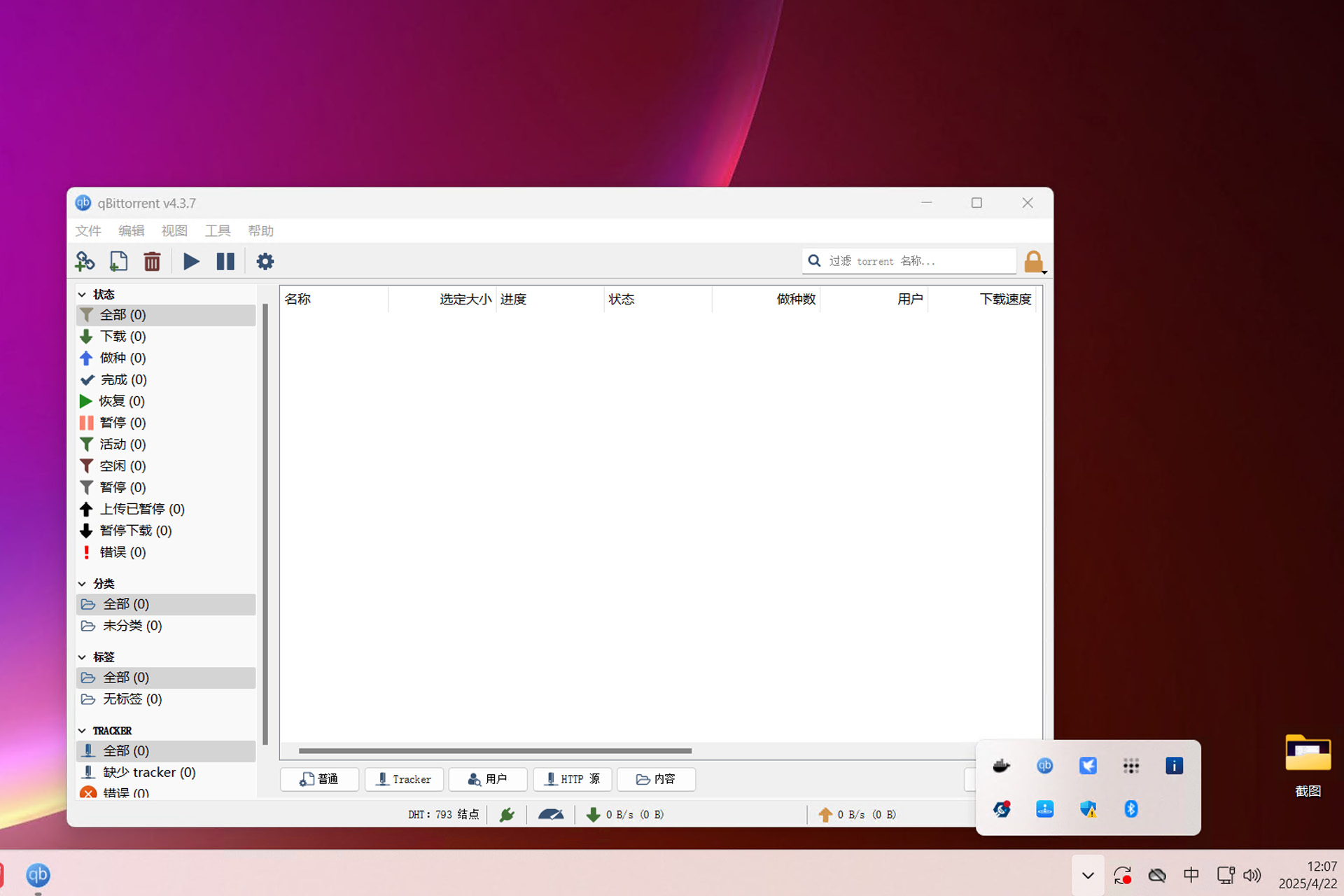Open the 视图 menu
The width and height of the screenshot is (1344, 896).
[x=174, y=231]
